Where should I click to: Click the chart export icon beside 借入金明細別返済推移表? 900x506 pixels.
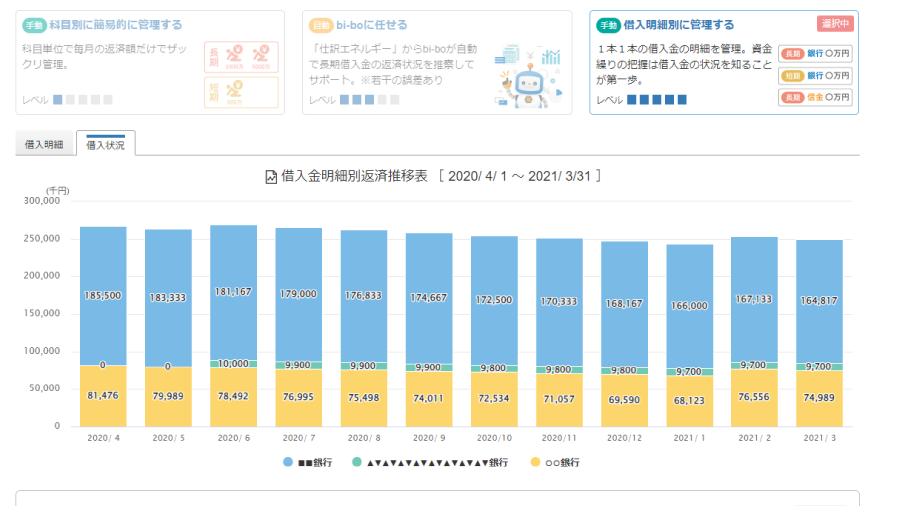click(x=271, y=177)
